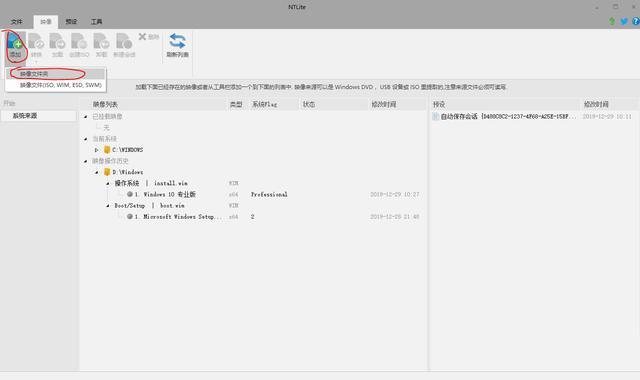Click the X 删除 (Delete) toolbar item
Image resolution: width=640 pixels, height=380 pixels.
(149, 37)
